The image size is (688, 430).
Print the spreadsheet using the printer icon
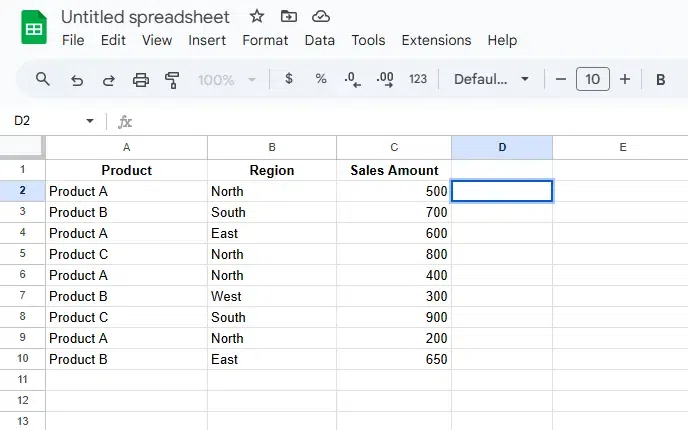(x=141, y=79)
